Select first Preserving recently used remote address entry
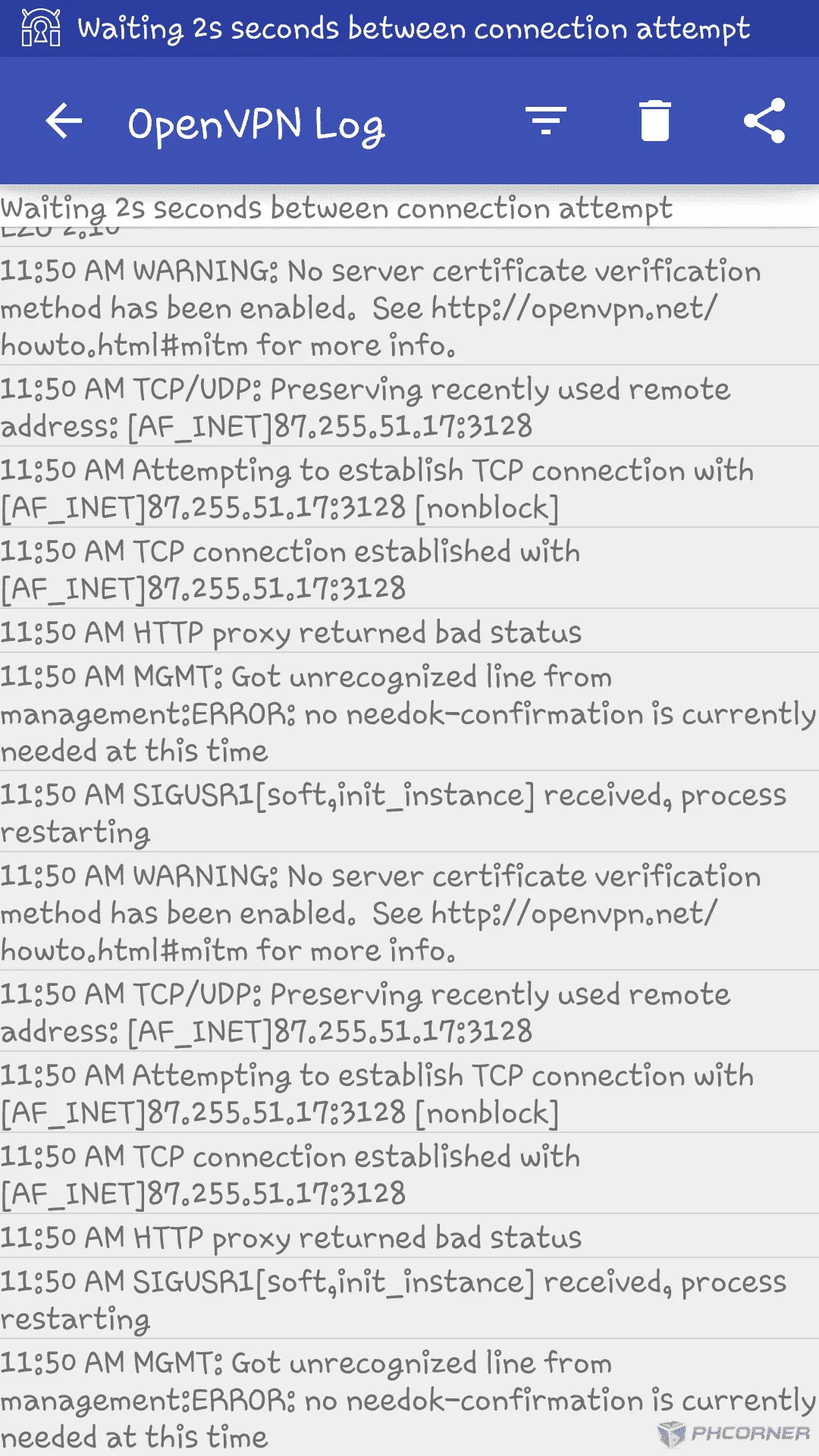Viewport: 819px width, 1456px height. (409, 406)
